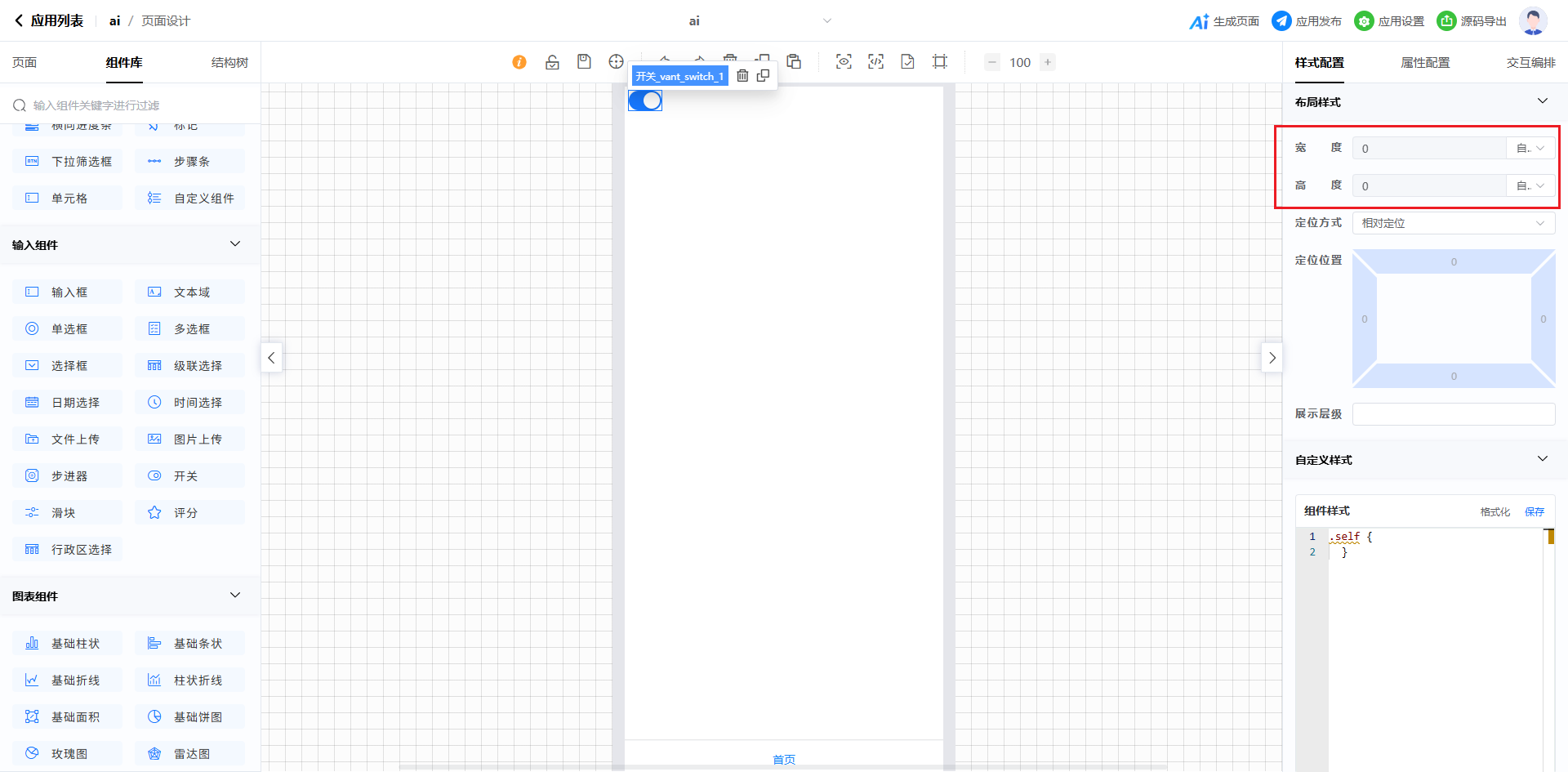Switch to the 结构树 tab

click(x=229, y=63)
